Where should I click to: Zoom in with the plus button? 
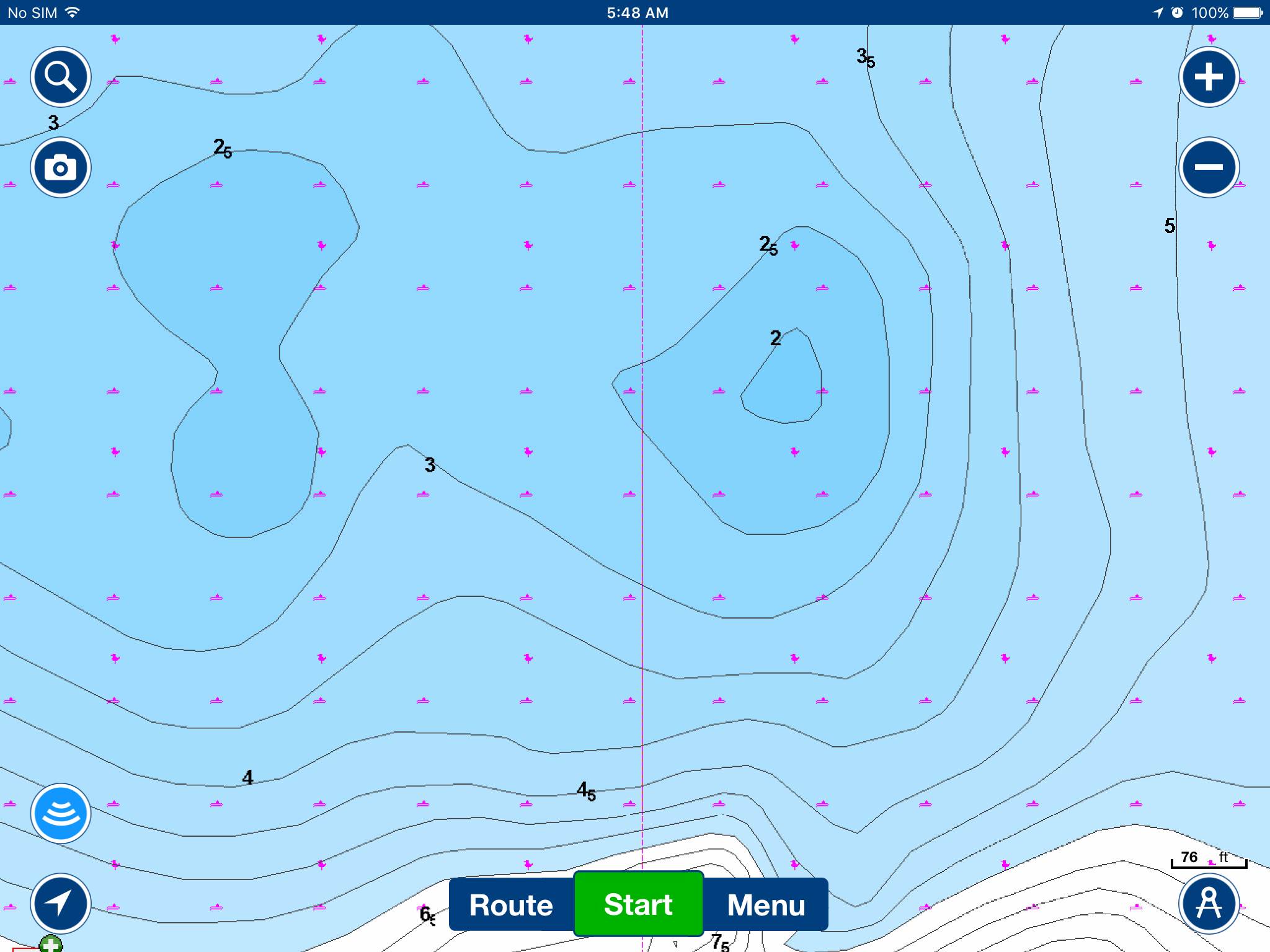[1209, 77]
